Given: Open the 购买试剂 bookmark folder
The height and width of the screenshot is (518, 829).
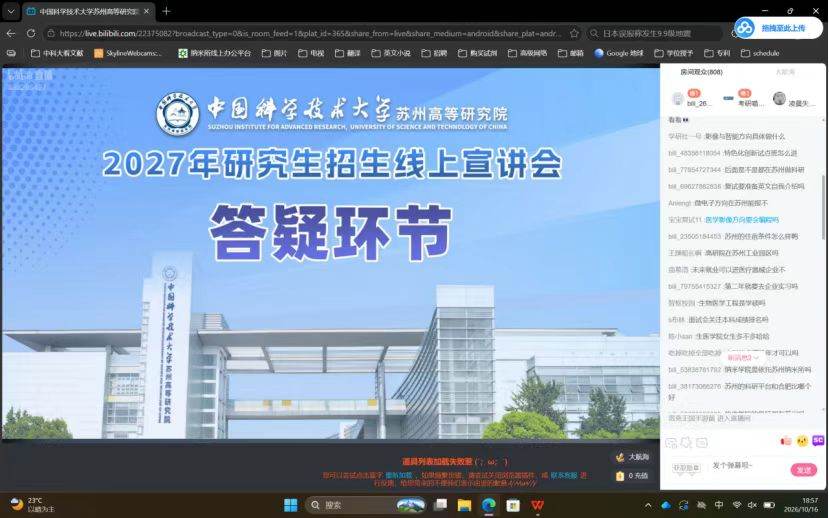Looking at the screenshot, I should tap(477, 53).
